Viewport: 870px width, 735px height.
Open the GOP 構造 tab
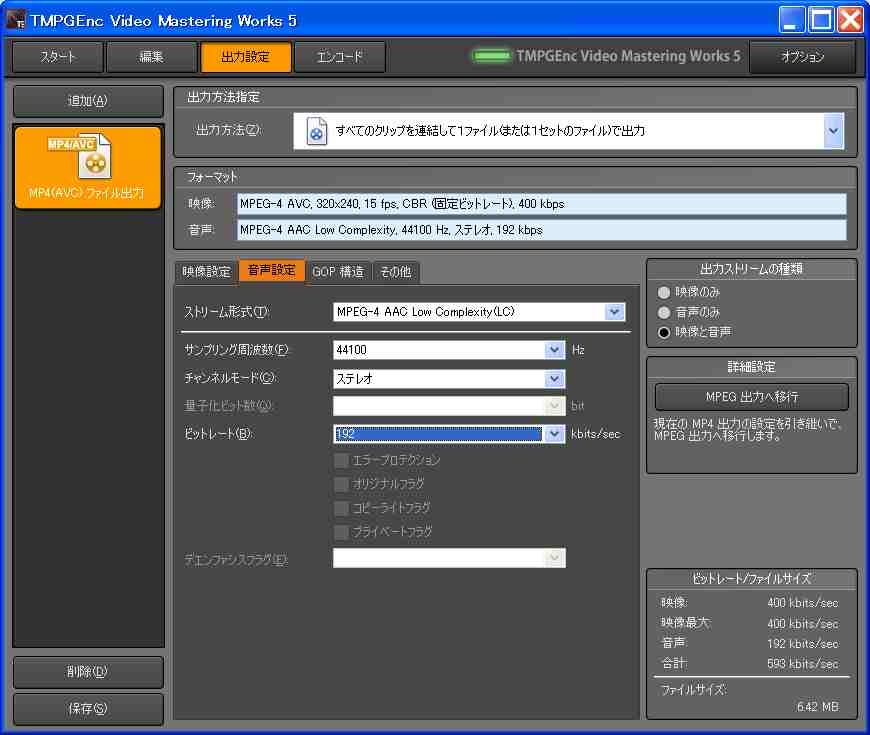[x=338, y=272]
